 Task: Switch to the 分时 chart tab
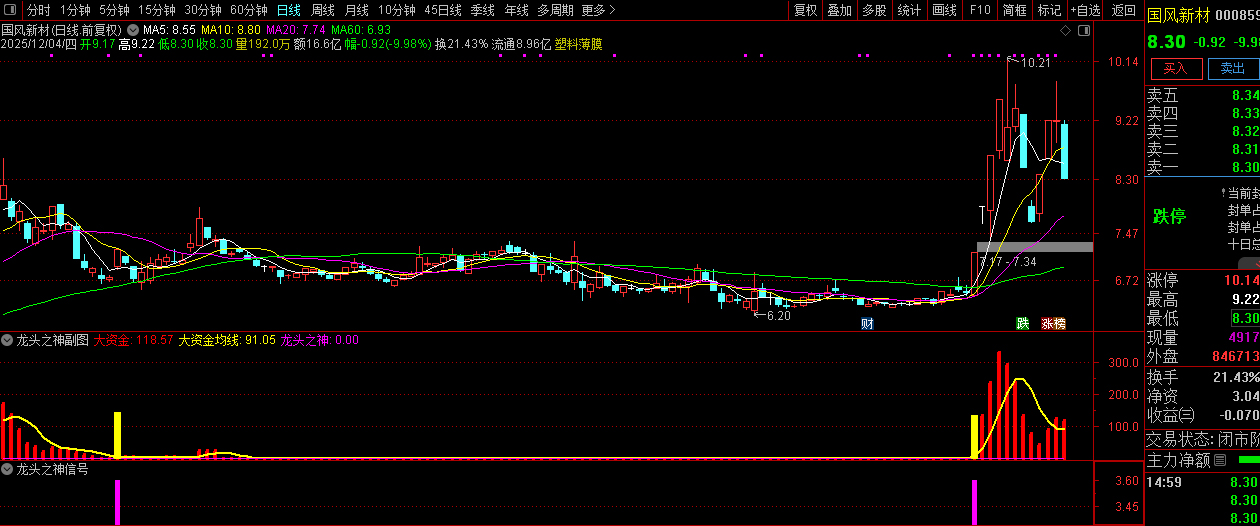[38, 10]
